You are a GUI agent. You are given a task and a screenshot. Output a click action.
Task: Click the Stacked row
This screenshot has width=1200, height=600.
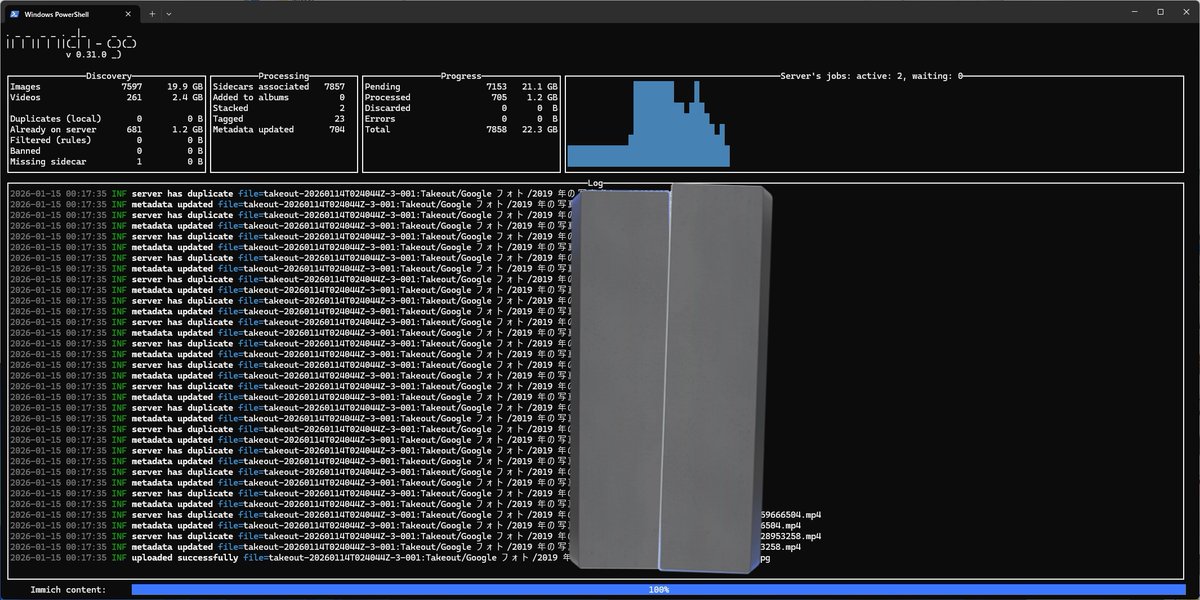(x=279, y=108)
